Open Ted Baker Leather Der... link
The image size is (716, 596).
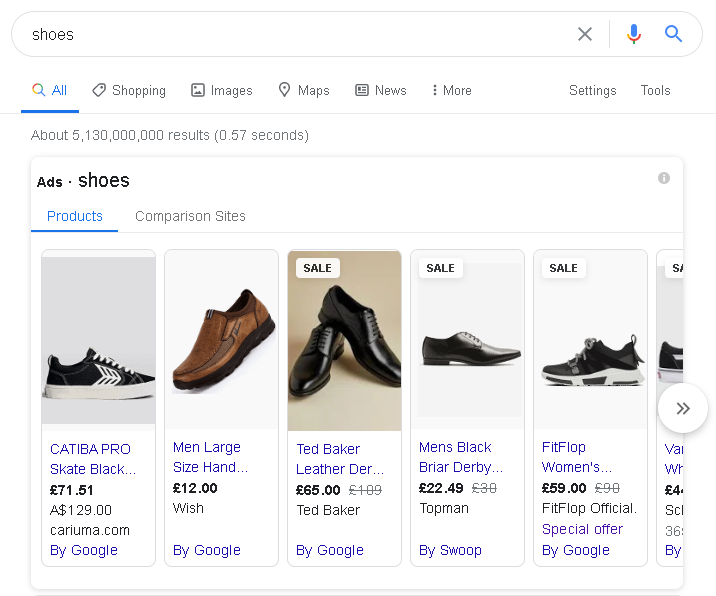pyautogui.click(x=340, y=459)
